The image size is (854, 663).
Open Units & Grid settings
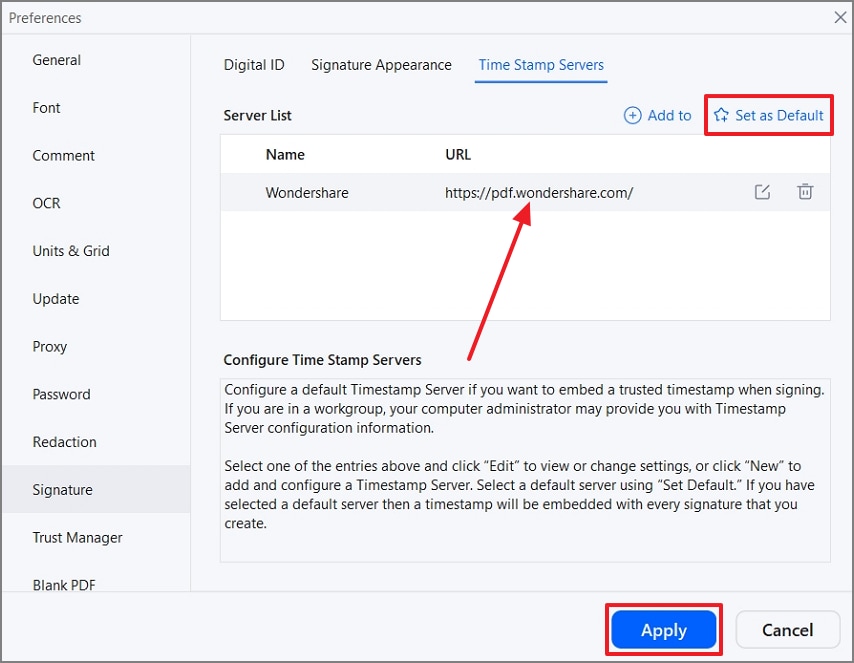click(x=71, y=251)
